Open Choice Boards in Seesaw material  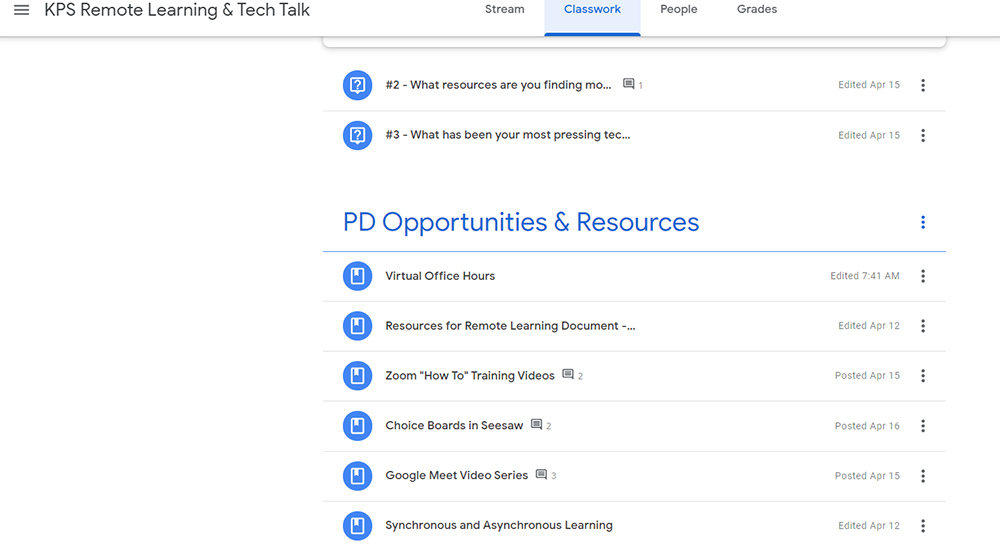(x=454, y=425)
